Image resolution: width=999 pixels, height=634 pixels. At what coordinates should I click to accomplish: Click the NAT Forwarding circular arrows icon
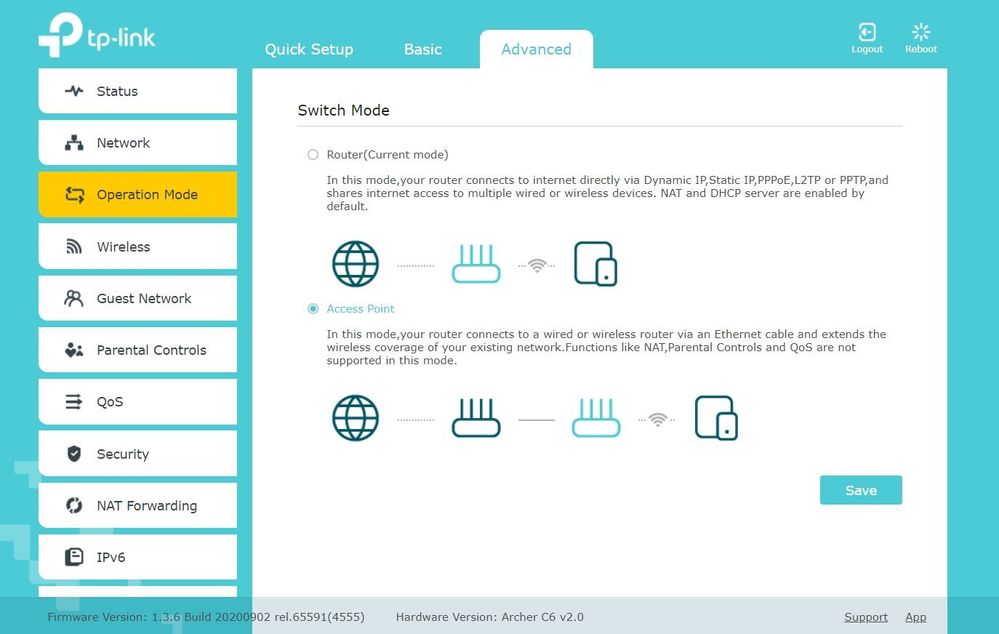tap(74, 506)
